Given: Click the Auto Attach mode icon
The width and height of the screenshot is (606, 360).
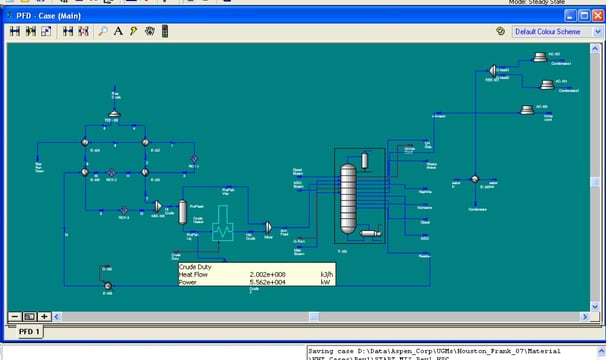Looking at the screenshot, I should (x=31, y=31).
